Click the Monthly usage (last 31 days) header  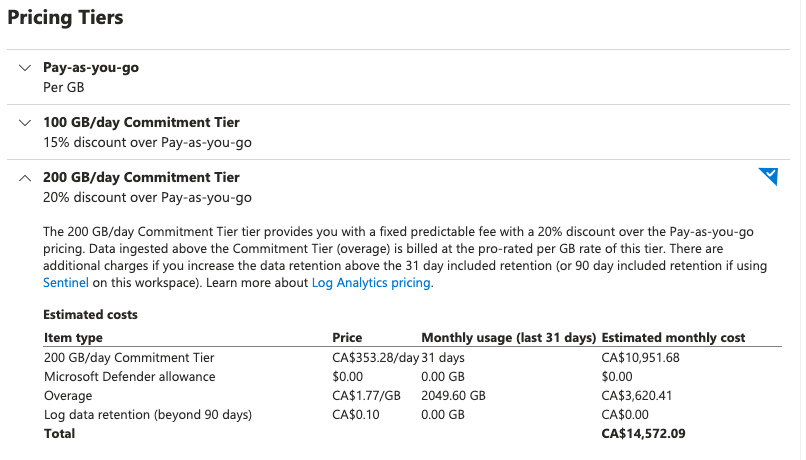(509, 338)
